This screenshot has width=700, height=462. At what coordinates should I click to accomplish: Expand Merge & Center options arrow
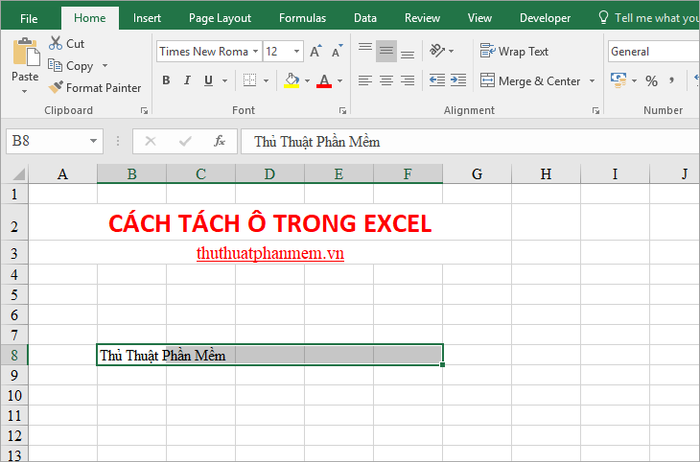tap(592, 81)
